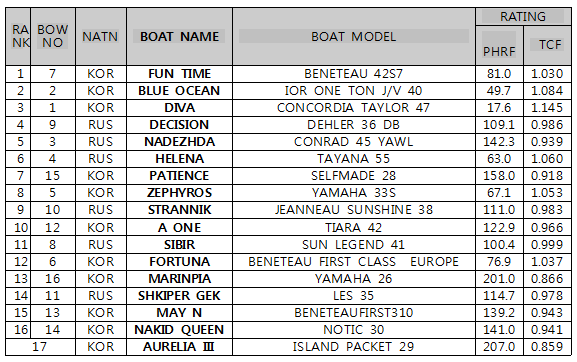Select the RATING header cell
The image size is (577, 362).
coord(523,17)
